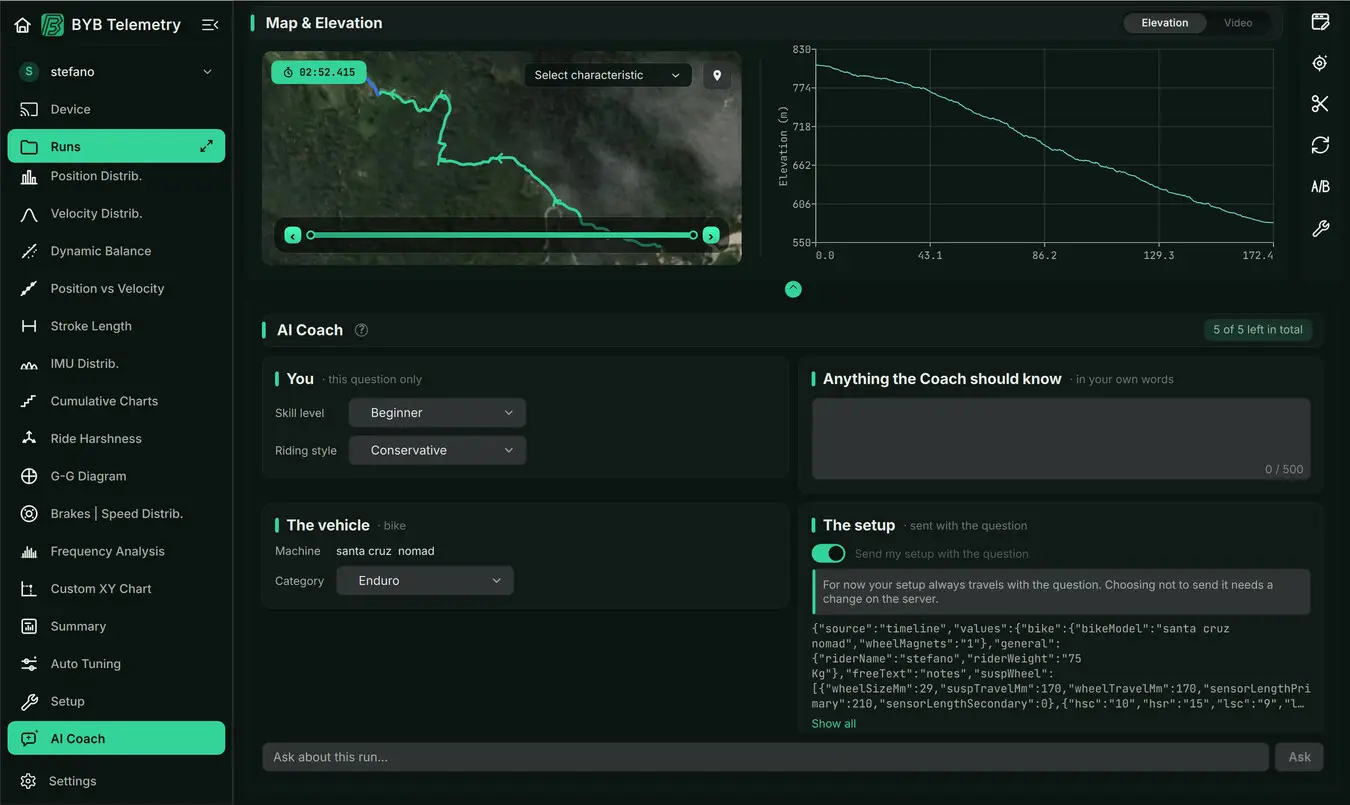
Task: Open Device in the sidebar
Action: point(116,109)
